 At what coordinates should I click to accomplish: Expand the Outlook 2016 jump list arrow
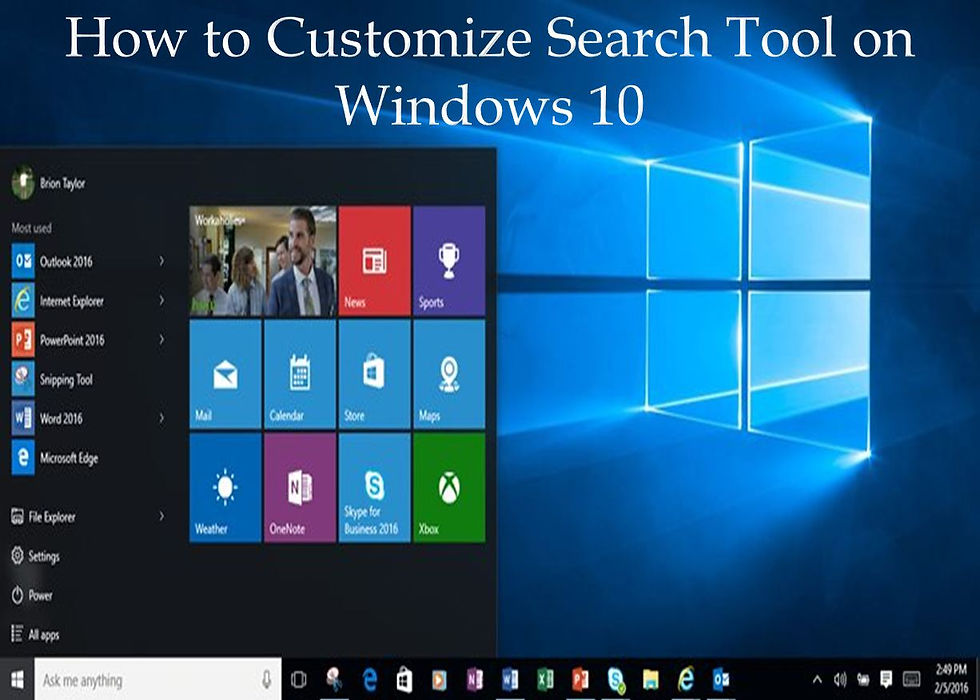pyautogui.click(x=161, y=261)
